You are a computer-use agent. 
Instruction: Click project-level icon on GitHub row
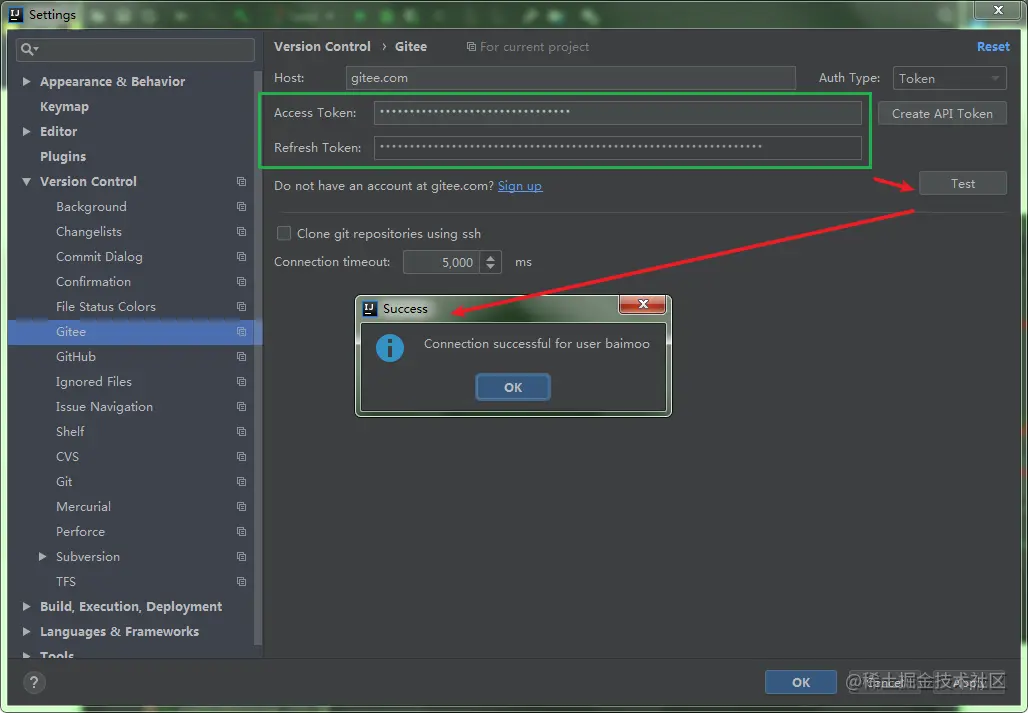coord(241,356)
